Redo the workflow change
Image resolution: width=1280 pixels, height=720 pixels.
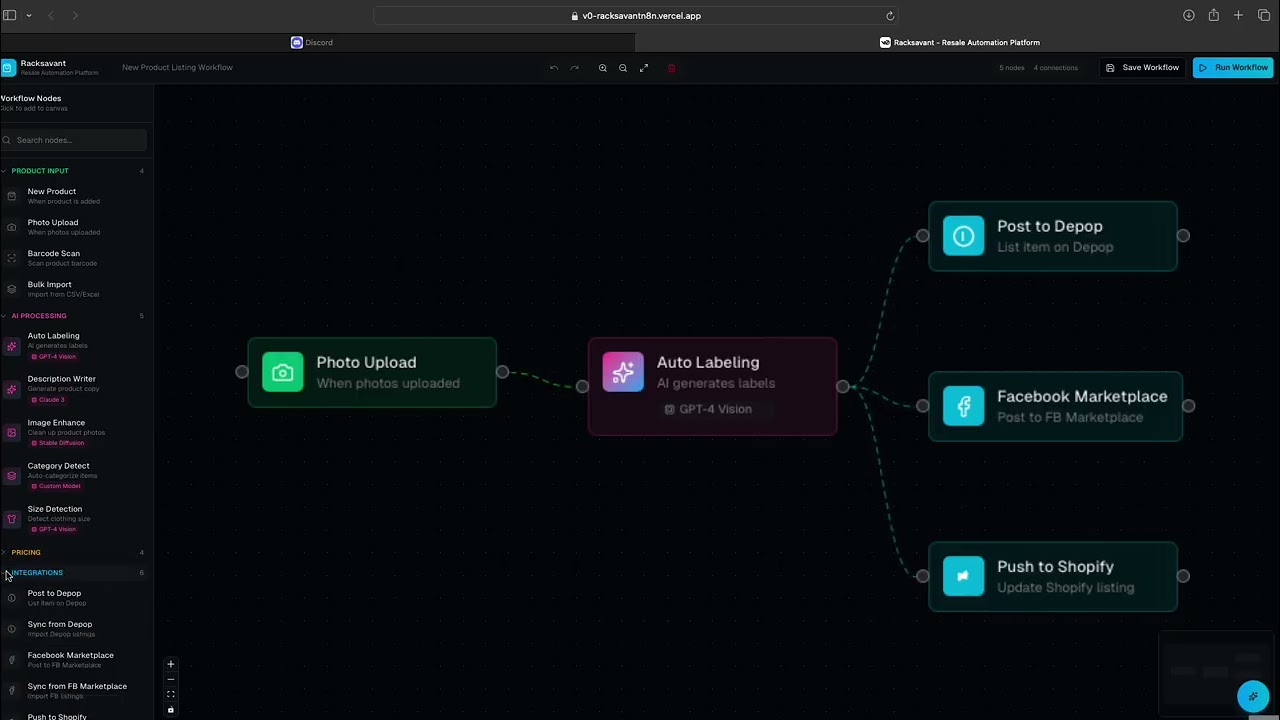click(575, 68)
